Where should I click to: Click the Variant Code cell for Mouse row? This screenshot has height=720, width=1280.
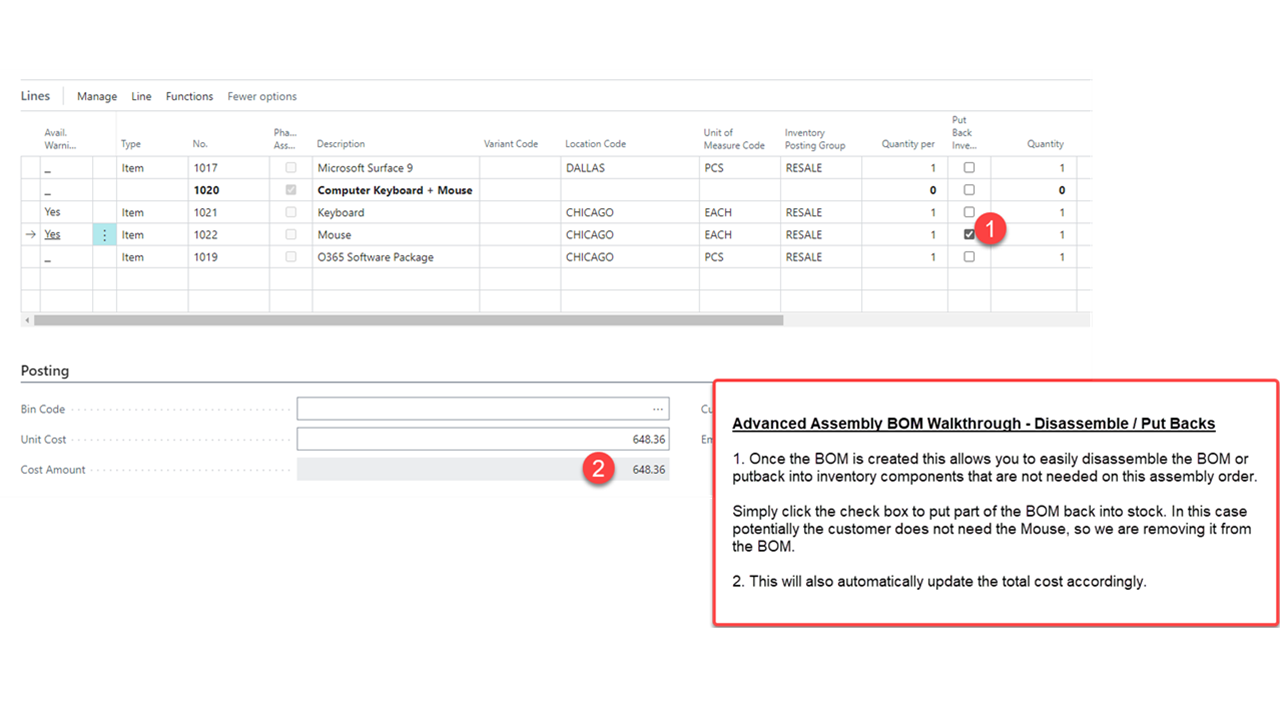click(520, 235)
